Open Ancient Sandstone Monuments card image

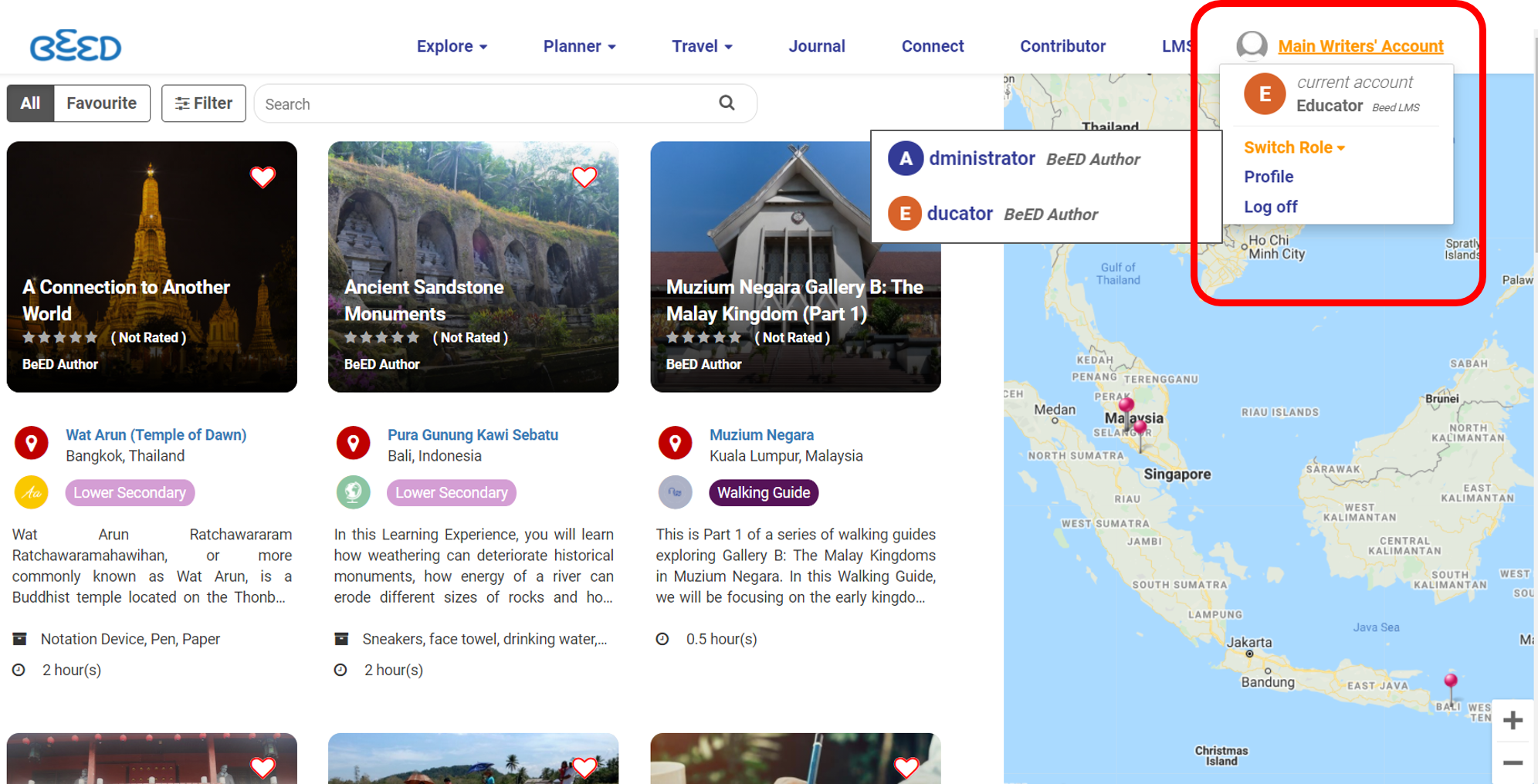[473, 266]
